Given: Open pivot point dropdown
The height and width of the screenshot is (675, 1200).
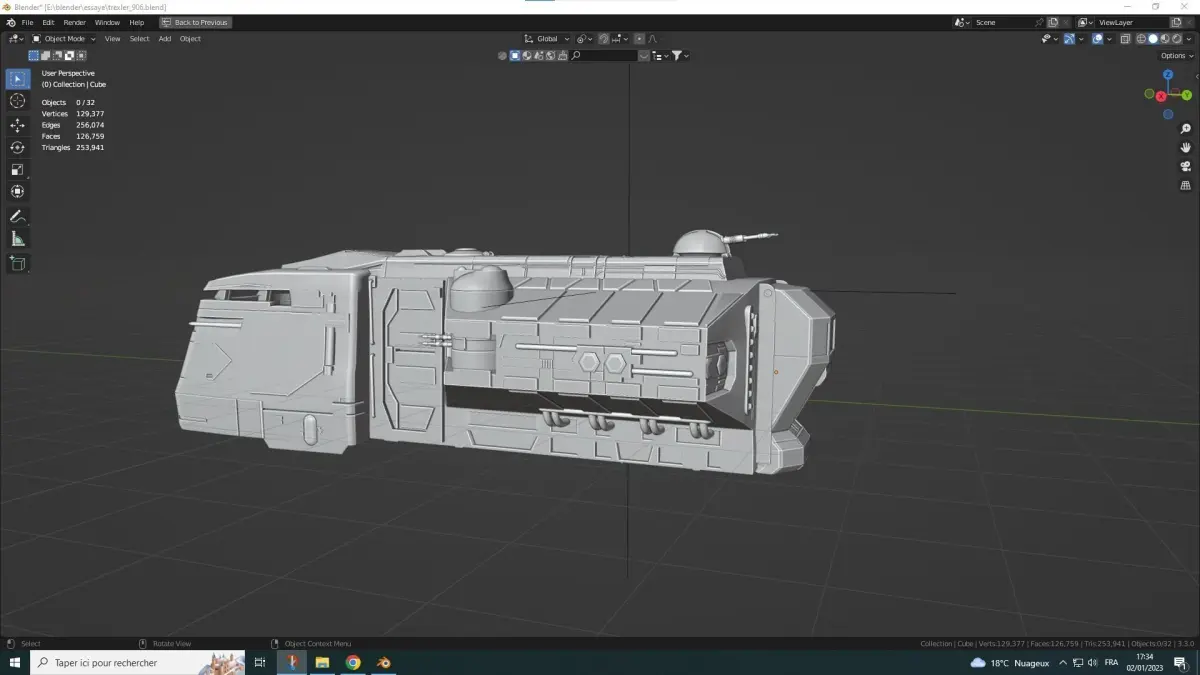Looking at the screenshot, I should pos(584,39).
